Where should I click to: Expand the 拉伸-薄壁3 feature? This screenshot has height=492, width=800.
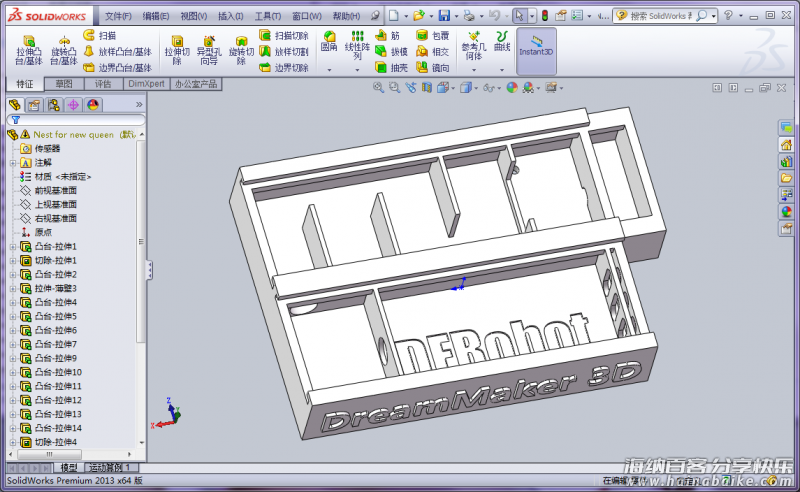[13, 288]
